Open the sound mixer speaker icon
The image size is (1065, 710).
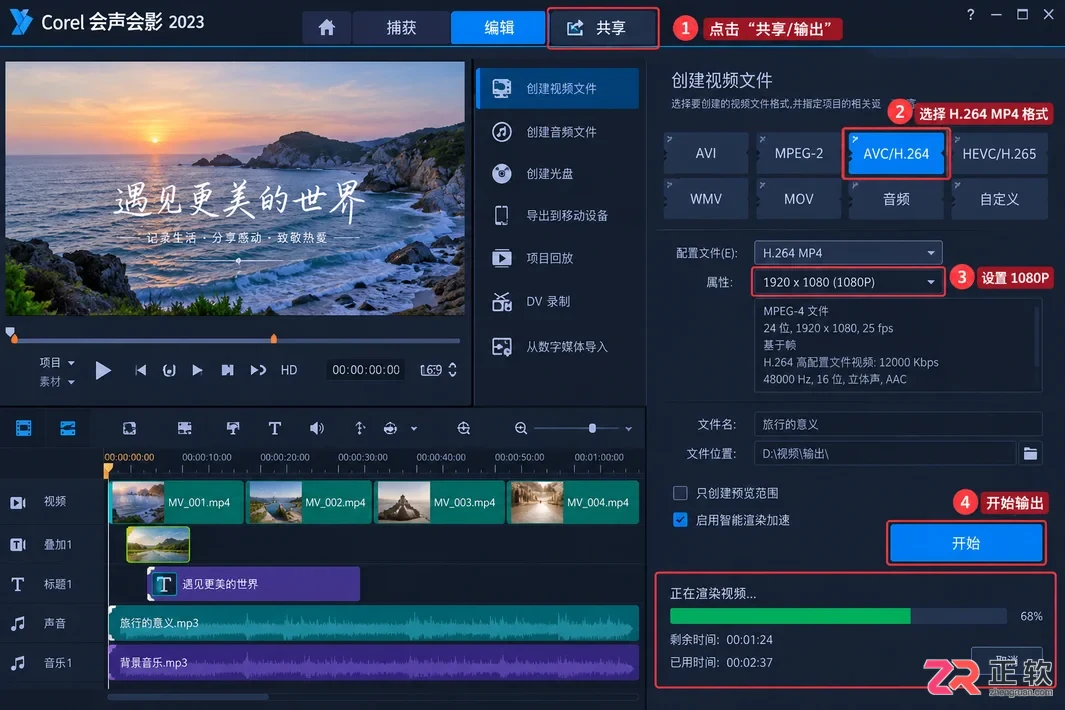click(317, 428)
